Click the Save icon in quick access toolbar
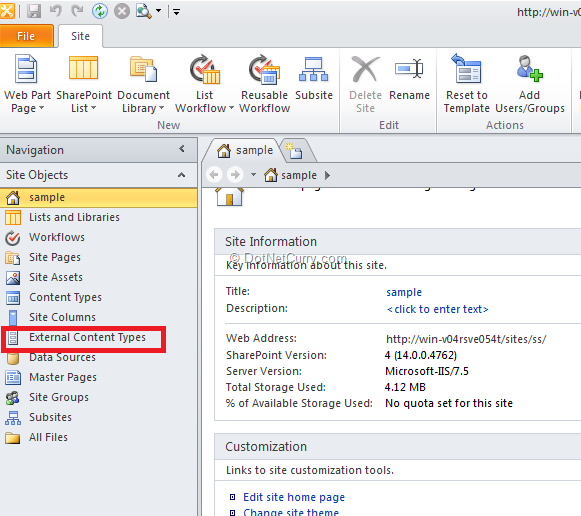Image resolution: width=581 pixels, height=516 pixels. [34, 11]
